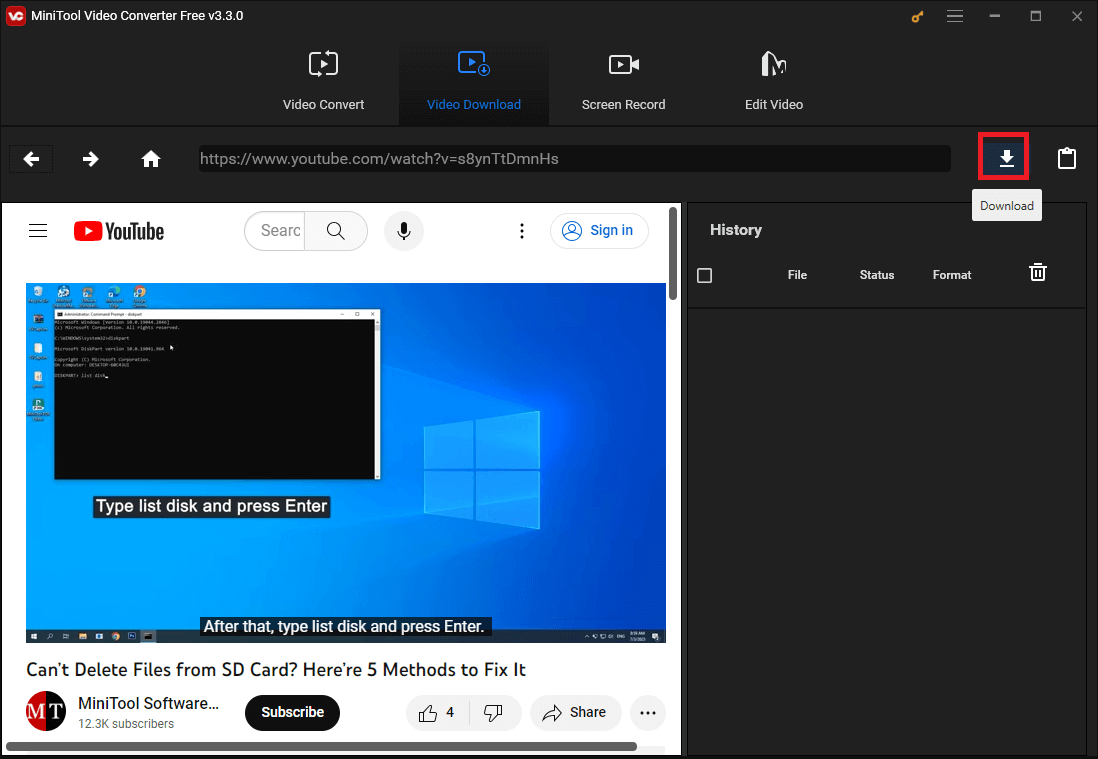Image resolution: width=1098 pixels, height=759 pixels.
Task: Dislike the video with thumbs down
Action: point(494,713)
